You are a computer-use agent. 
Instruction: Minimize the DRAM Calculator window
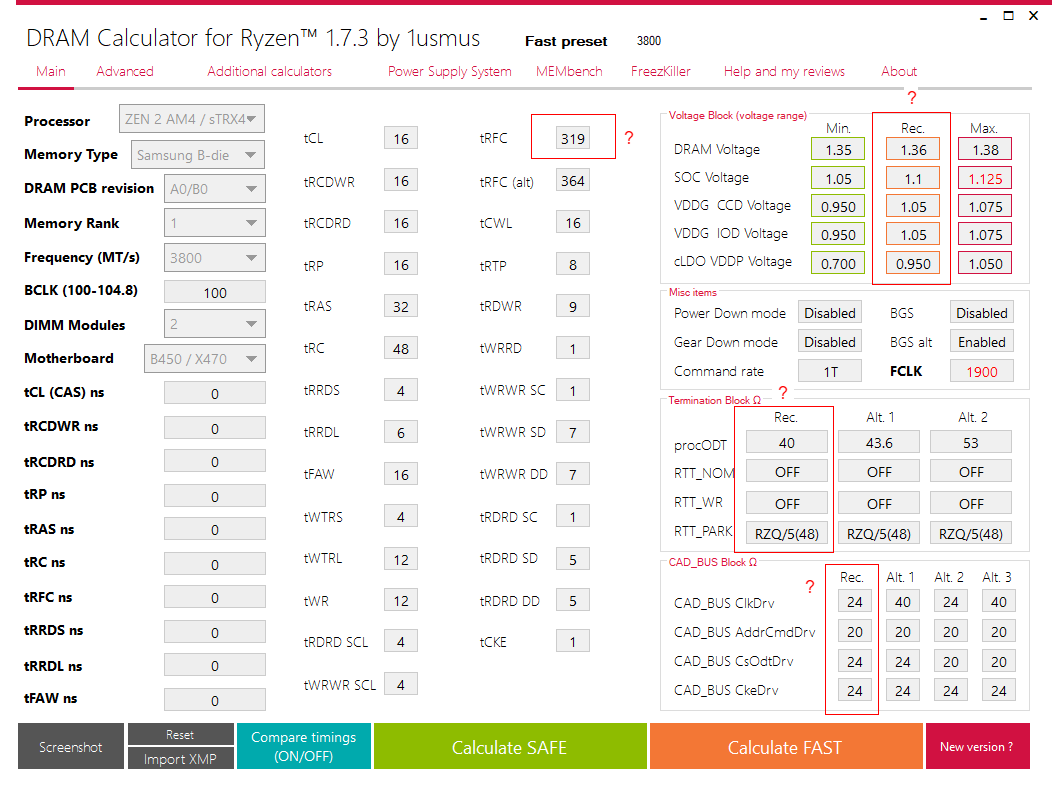984,17
